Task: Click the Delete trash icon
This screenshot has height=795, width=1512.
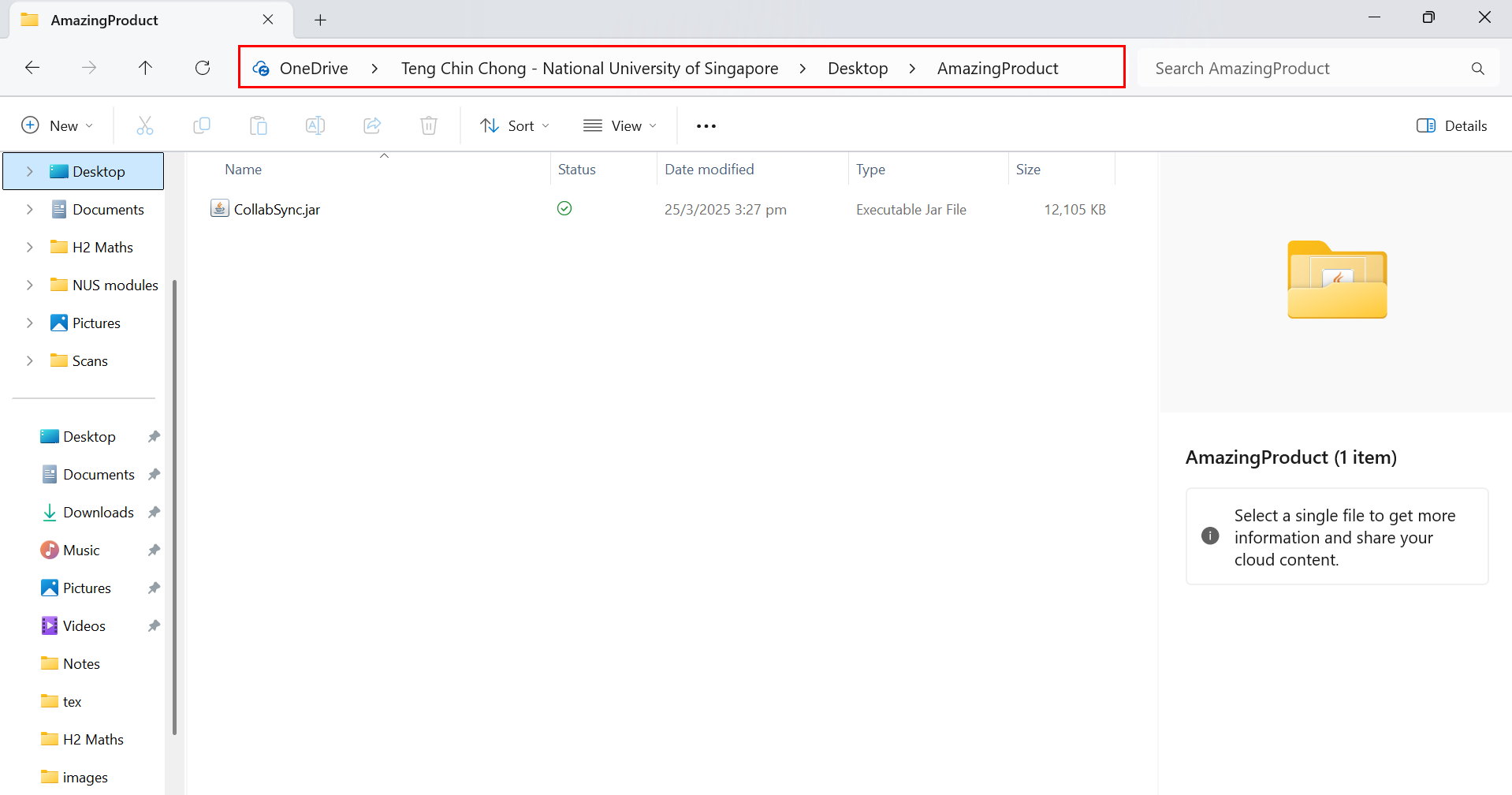Action: click(x=429, y=125)
